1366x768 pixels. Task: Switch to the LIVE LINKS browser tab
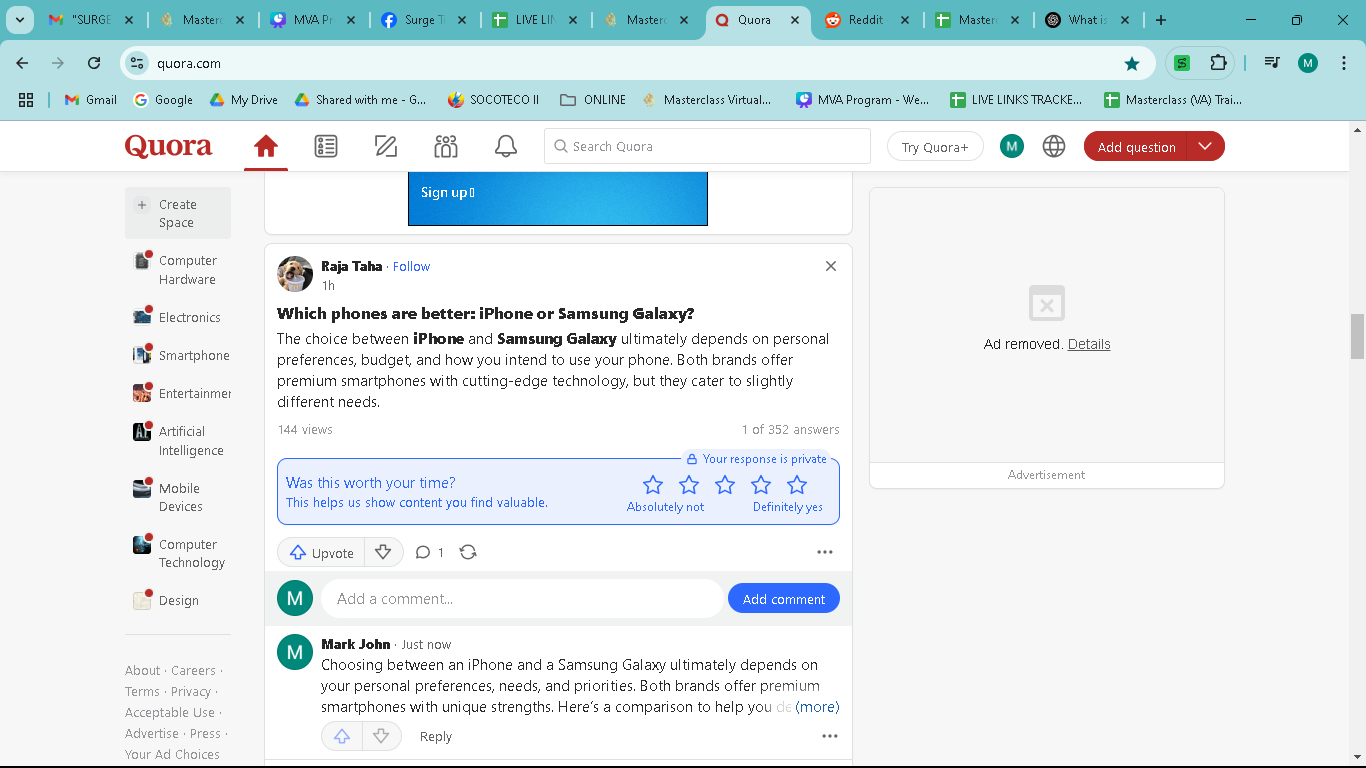click(535, 20)
